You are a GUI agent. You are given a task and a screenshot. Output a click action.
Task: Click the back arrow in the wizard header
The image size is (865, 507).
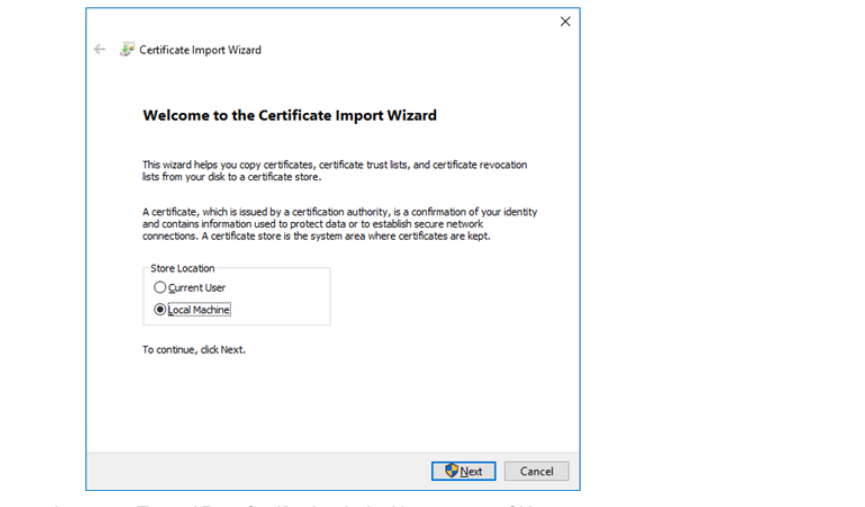point(99,49)
